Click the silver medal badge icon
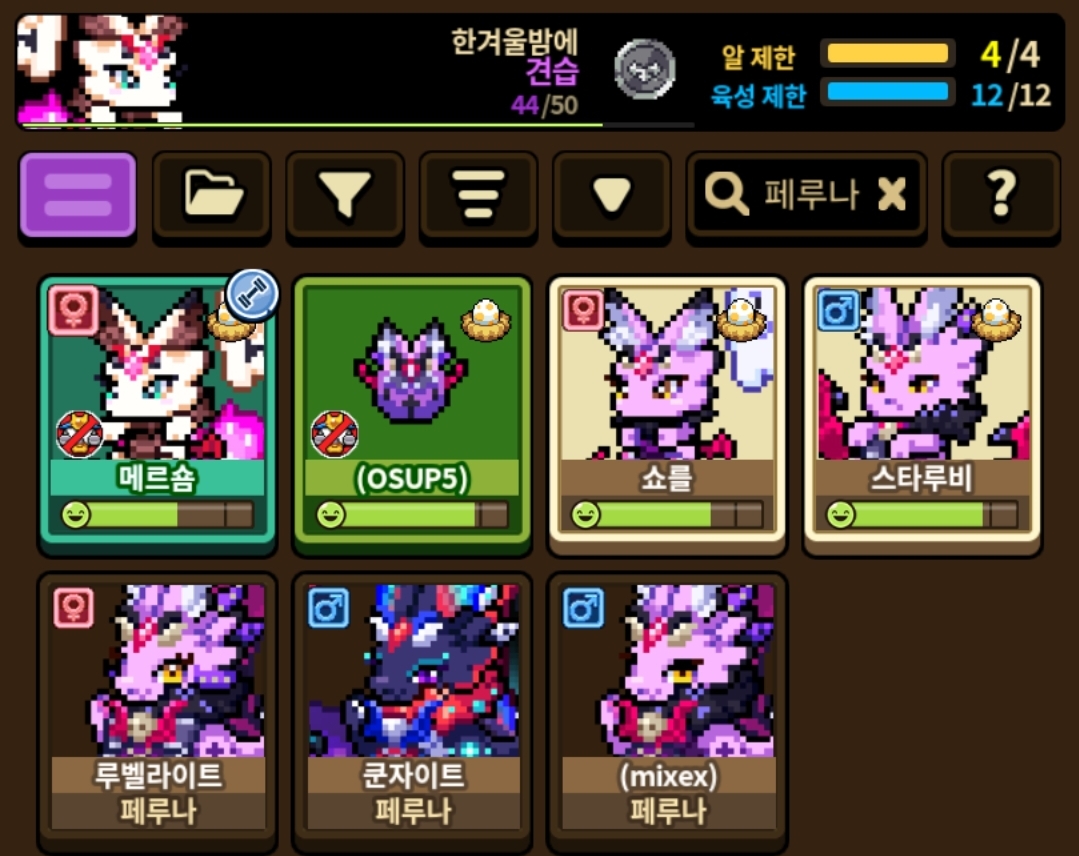Screen dimensions: 1079x856 645,69
